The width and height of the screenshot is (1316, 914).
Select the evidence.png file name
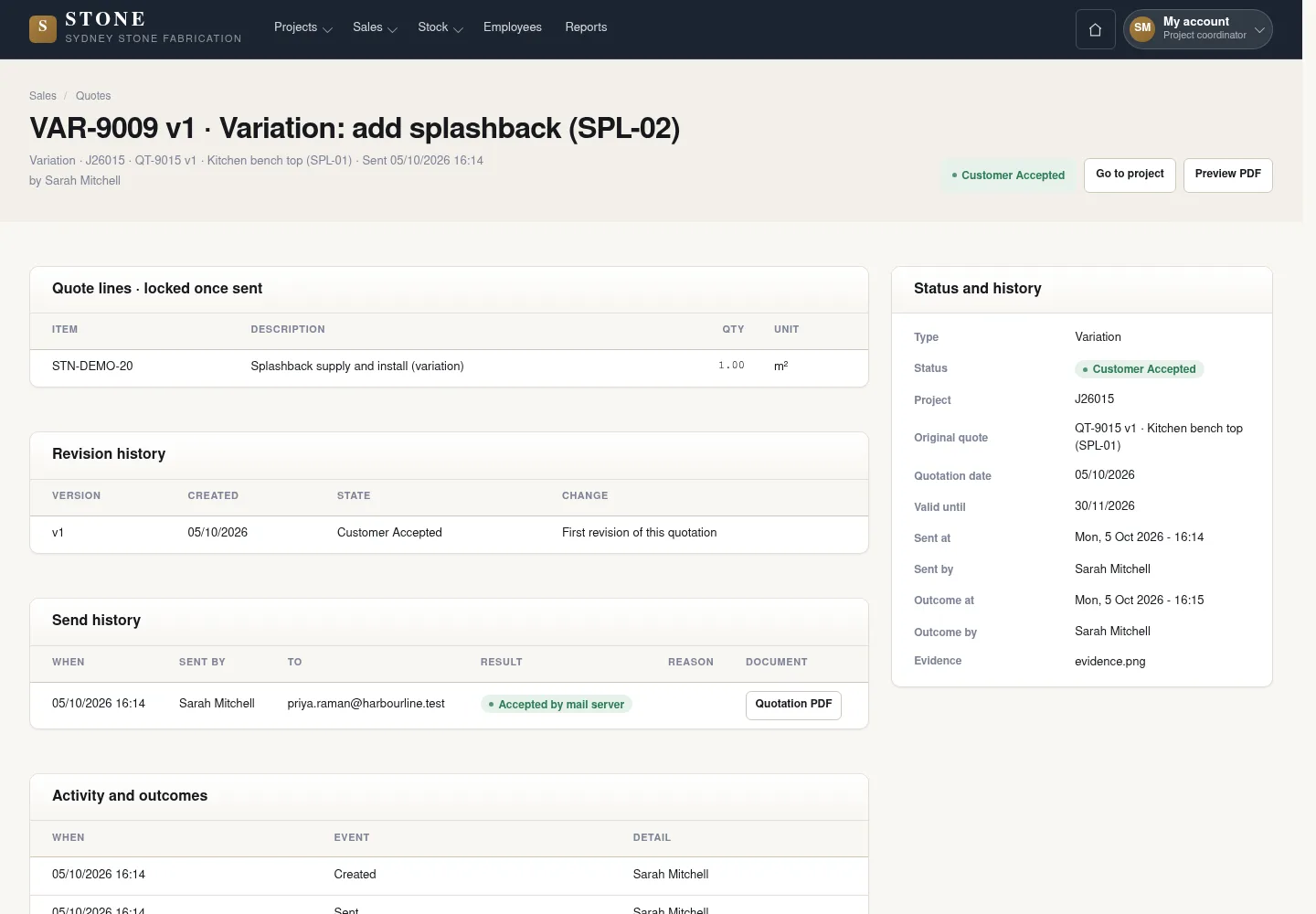click(1109, 662)
